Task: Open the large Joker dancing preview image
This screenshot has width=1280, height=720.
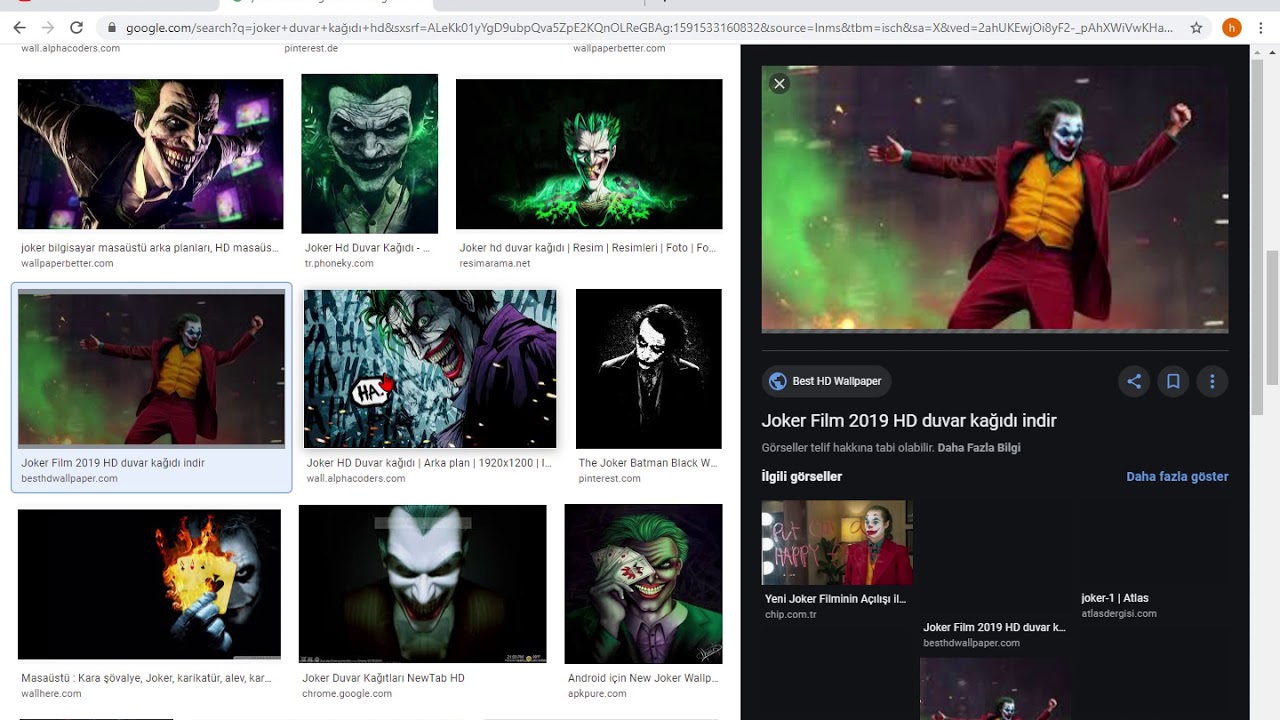Action: click(x=994, y=199)
